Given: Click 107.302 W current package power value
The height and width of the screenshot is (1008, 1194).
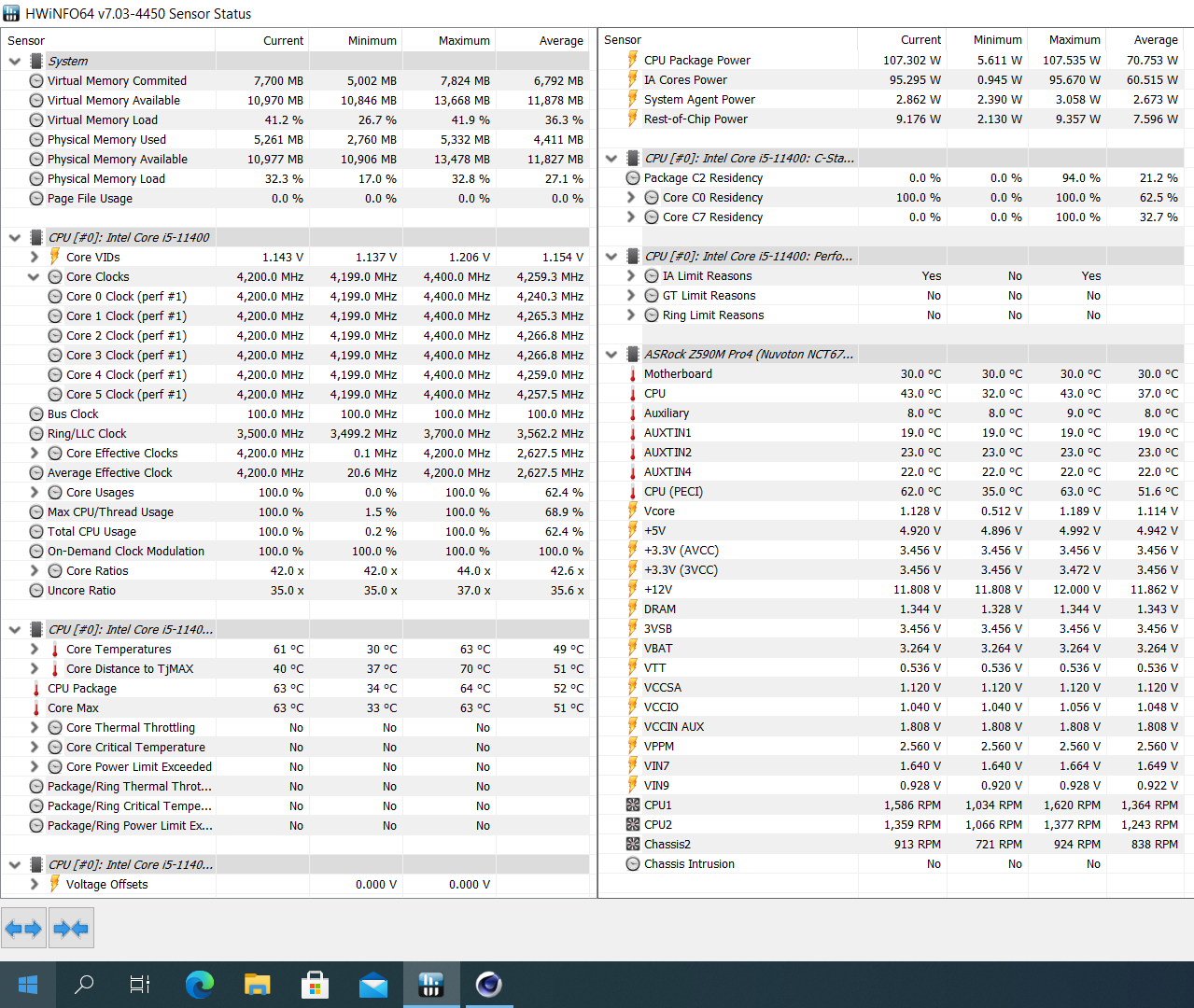Looking at the screenshot, I should coord(912,60).
